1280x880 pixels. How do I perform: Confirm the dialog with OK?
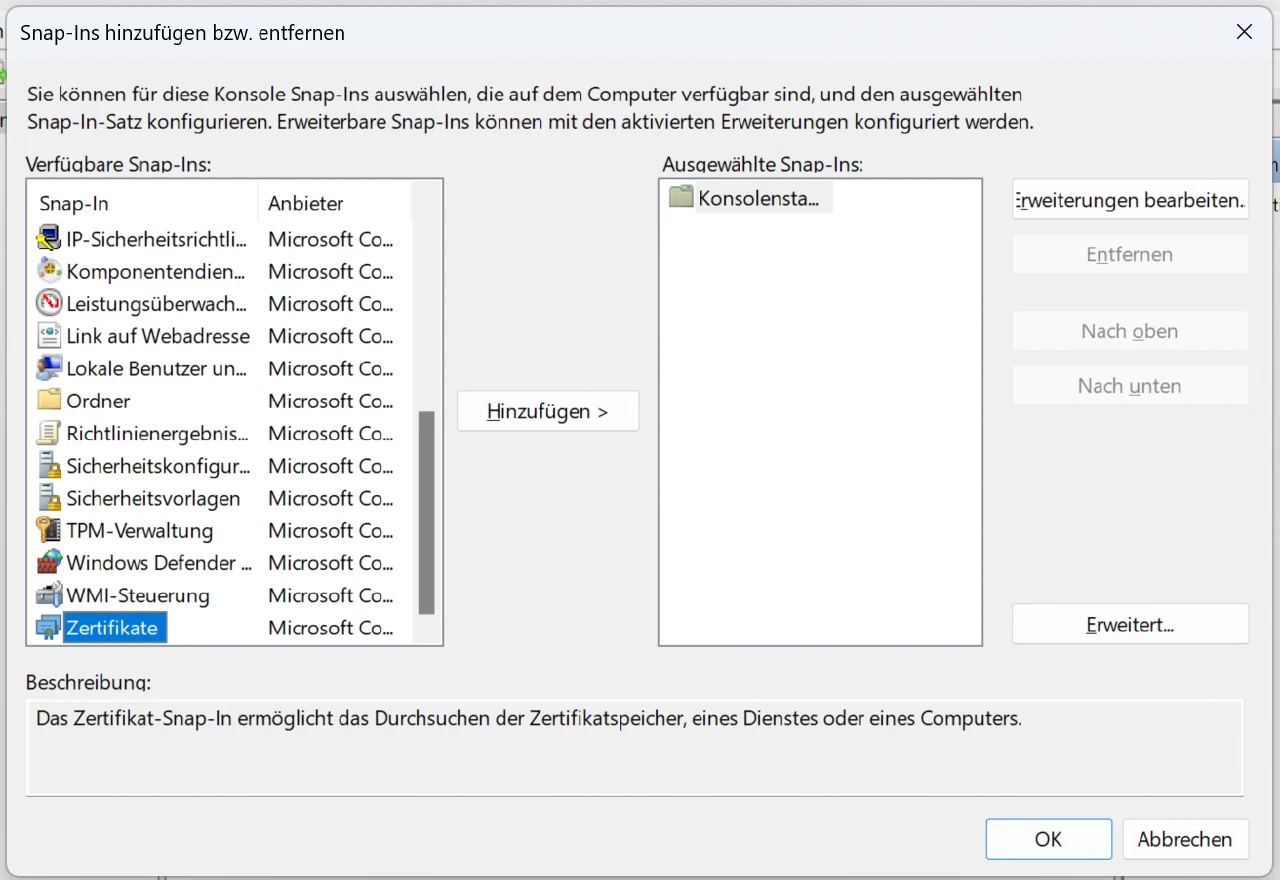1048,839
